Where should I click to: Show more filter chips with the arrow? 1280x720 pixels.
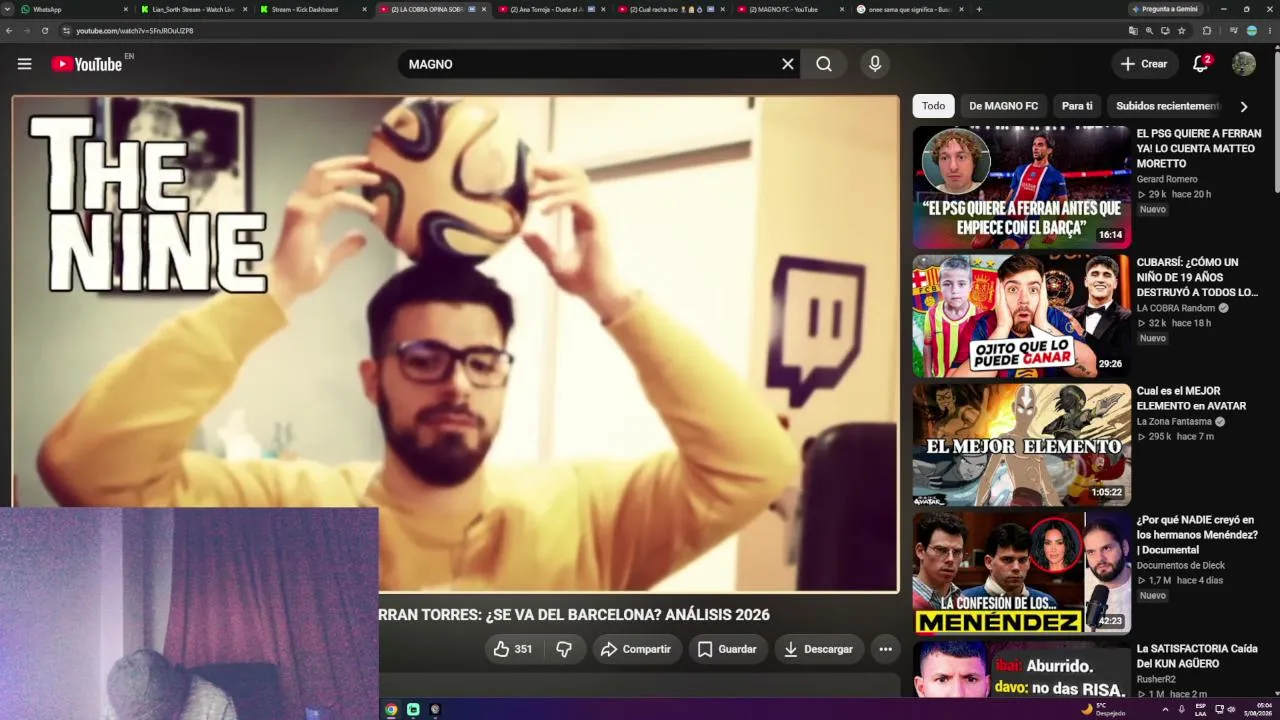[x=1244, y=106]
